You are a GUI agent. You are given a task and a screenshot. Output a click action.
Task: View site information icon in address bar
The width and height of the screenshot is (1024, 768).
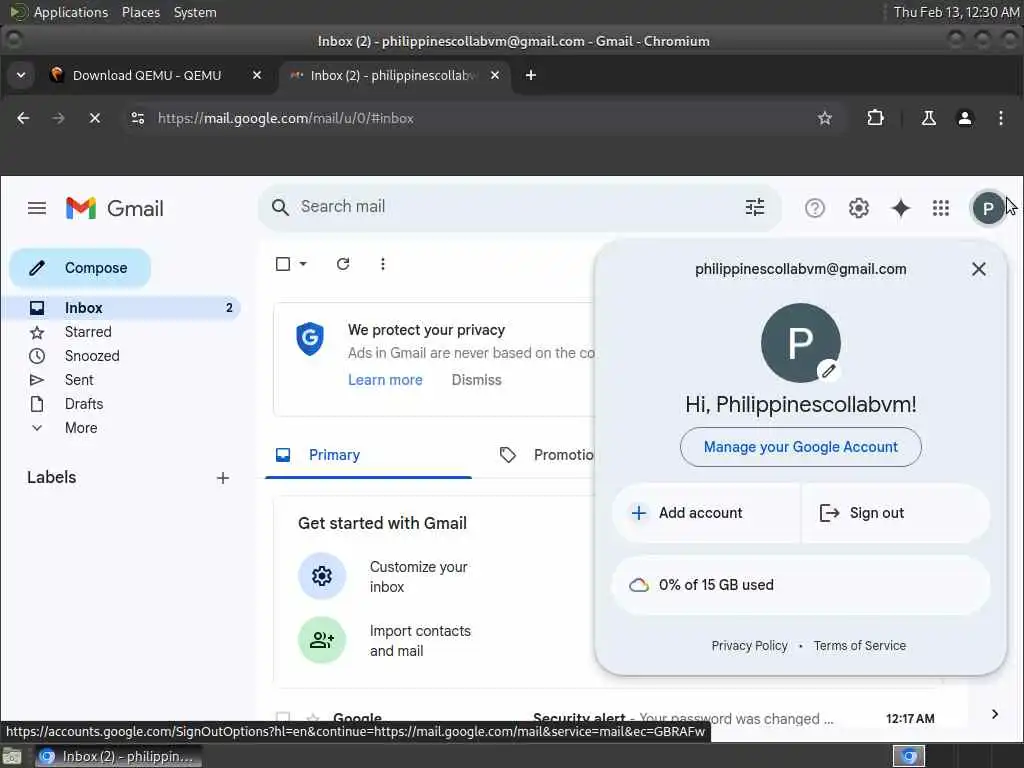pyautogui.click(x=138, y=118)
